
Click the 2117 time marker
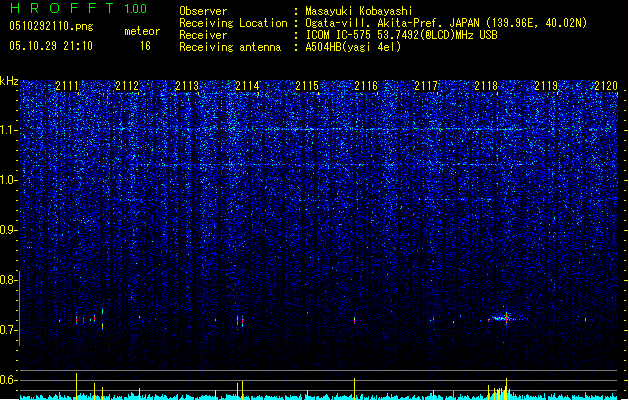(426, 86)
